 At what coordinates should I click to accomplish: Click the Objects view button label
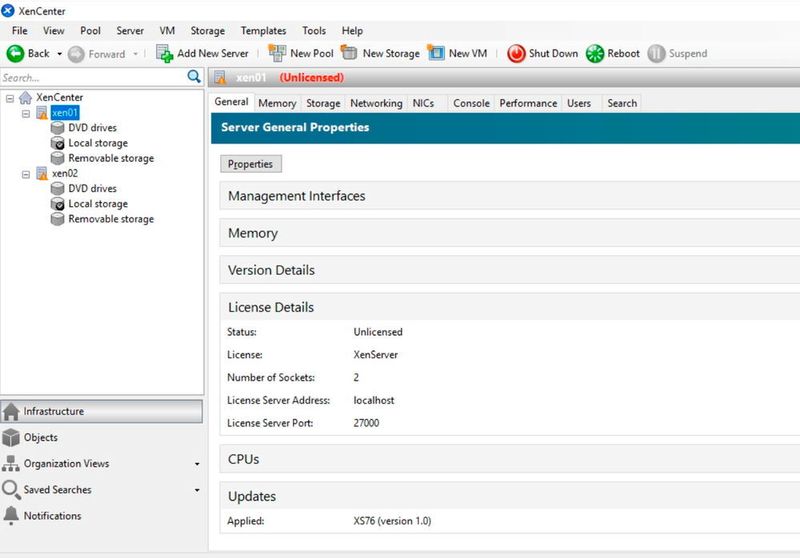(x=40, y=438)
